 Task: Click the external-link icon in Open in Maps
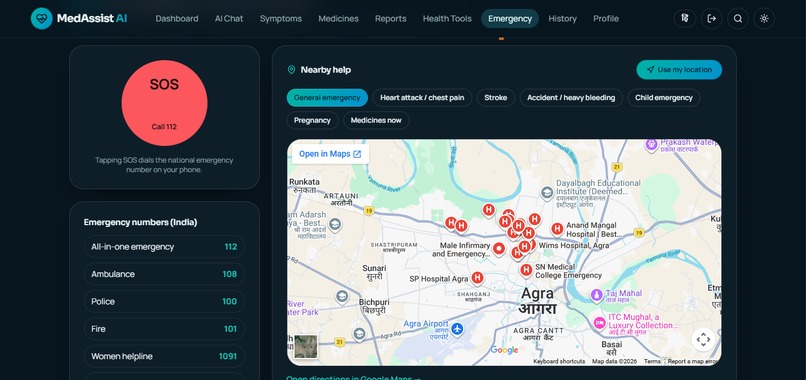[x=357, y=154]
